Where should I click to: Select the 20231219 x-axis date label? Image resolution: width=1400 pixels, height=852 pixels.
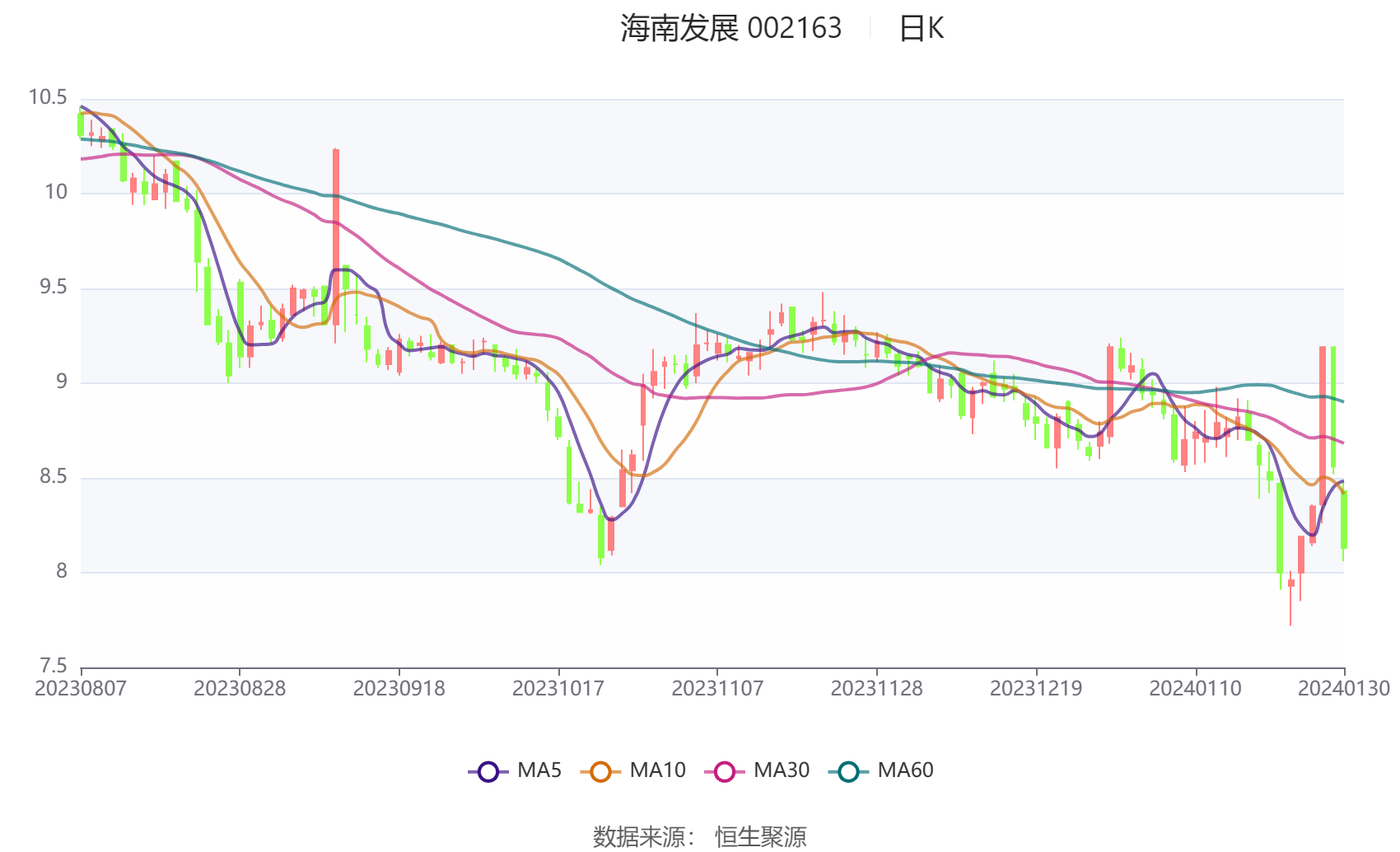[1036, 689]
